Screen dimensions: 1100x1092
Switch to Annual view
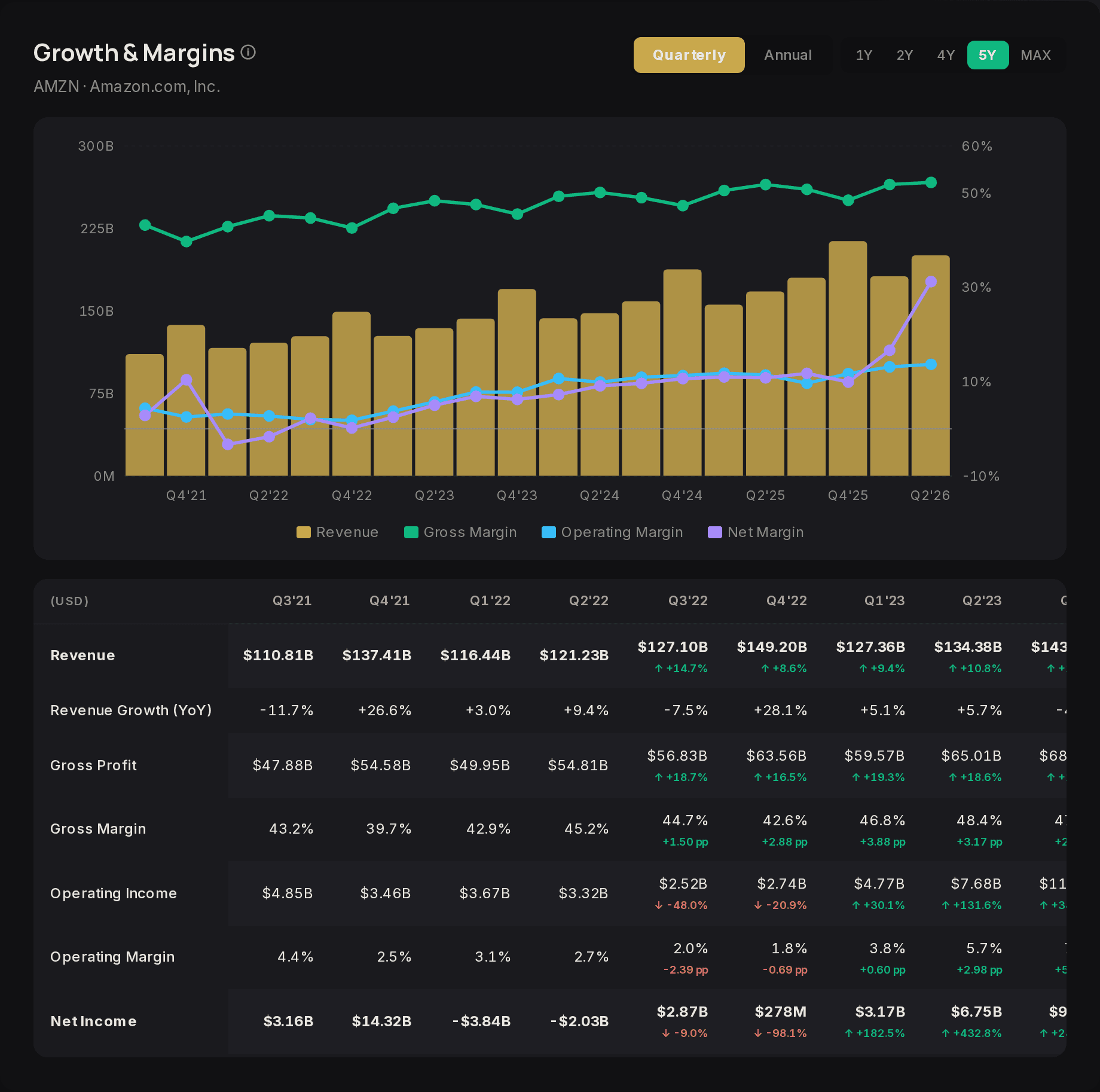tap(788, 55)
